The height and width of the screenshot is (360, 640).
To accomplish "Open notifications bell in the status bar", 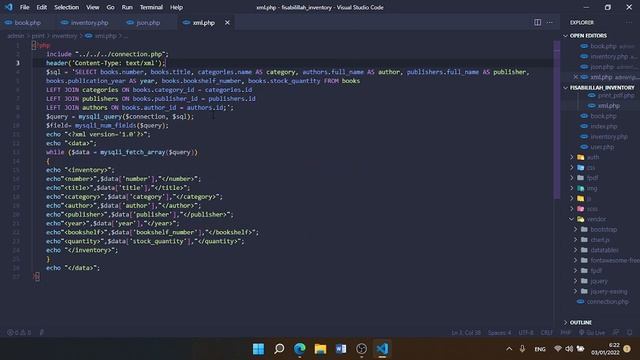I will [630, 333].
